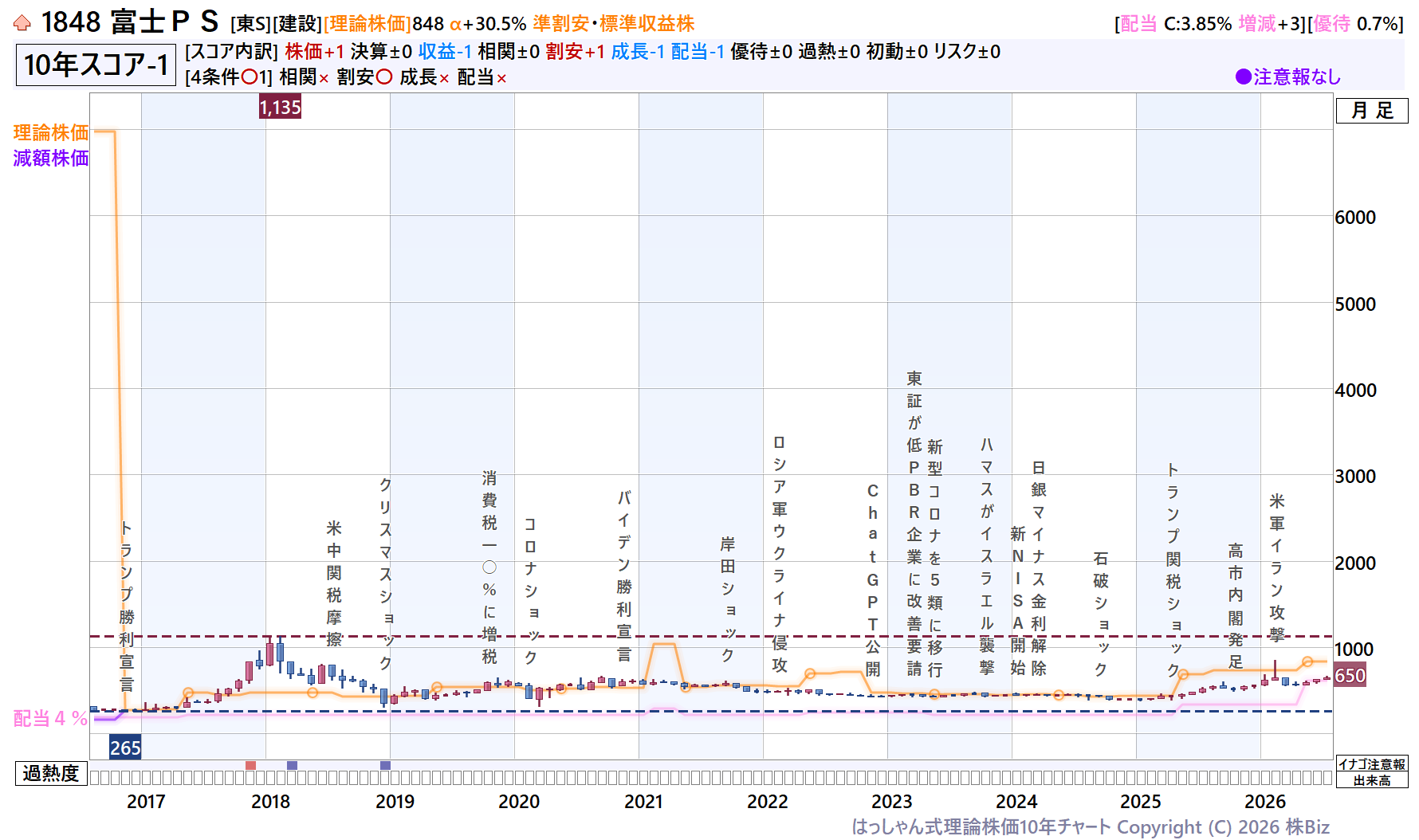Click the 配当 4 % legend label

(50, 718)
